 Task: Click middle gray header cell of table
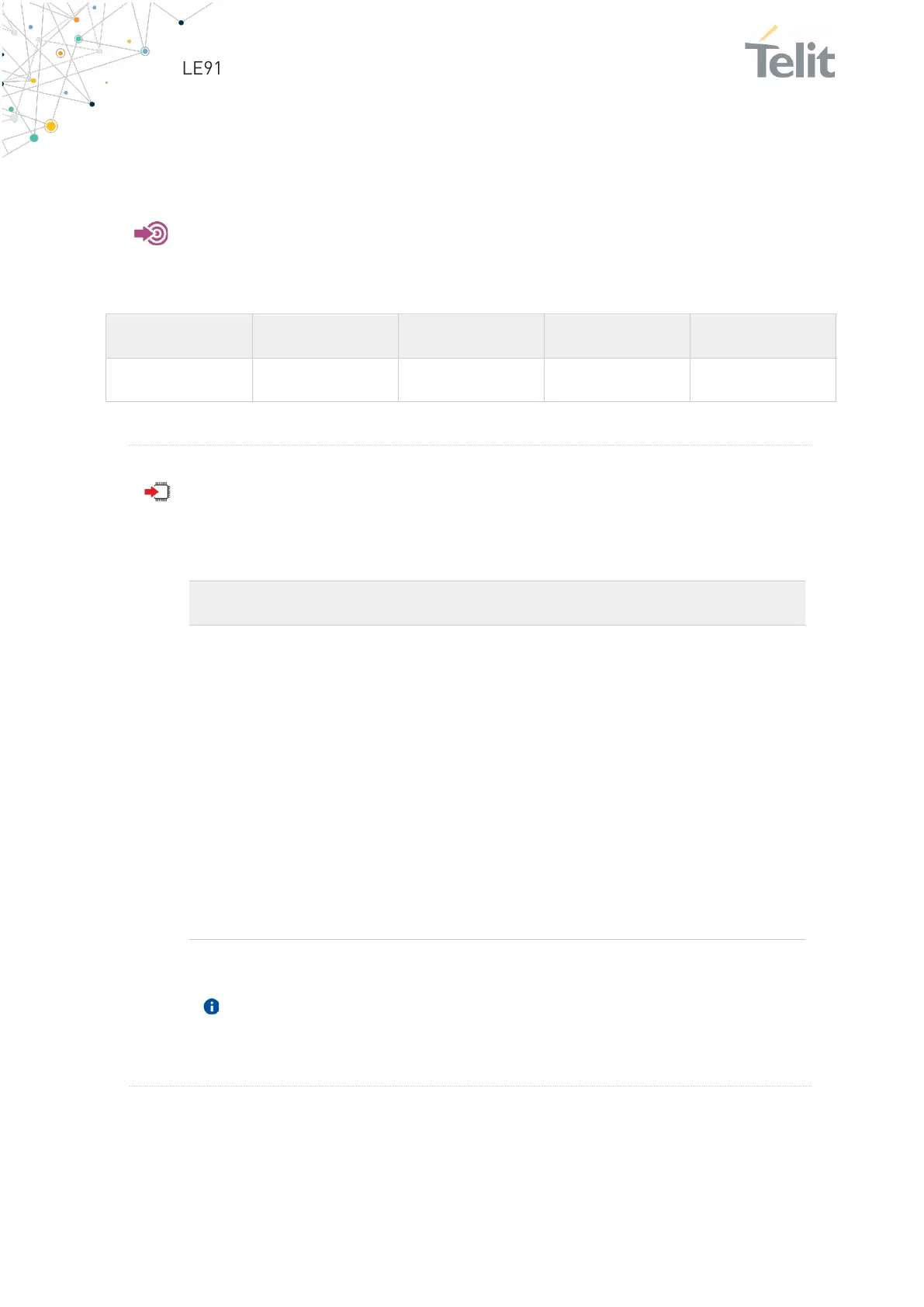click(x=471, y=336)
